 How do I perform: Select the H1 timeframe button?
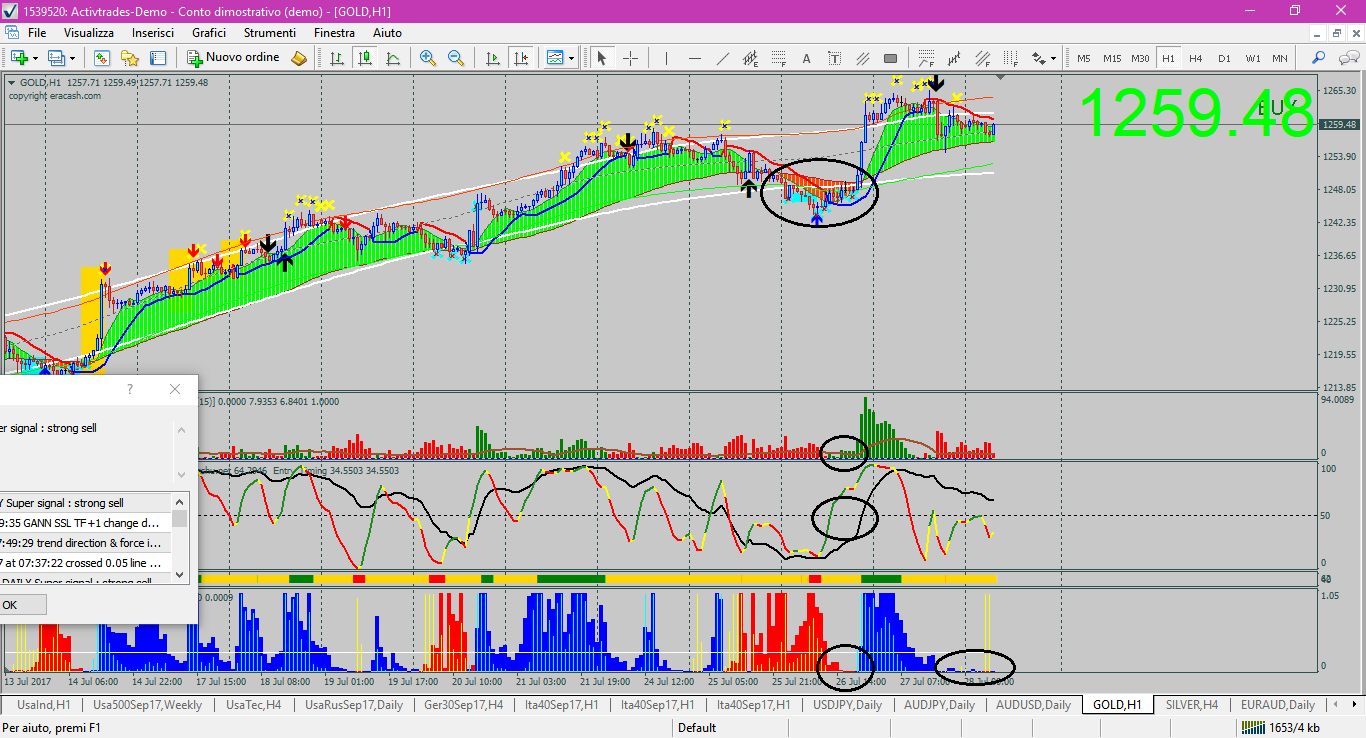tap(1168, 58)
